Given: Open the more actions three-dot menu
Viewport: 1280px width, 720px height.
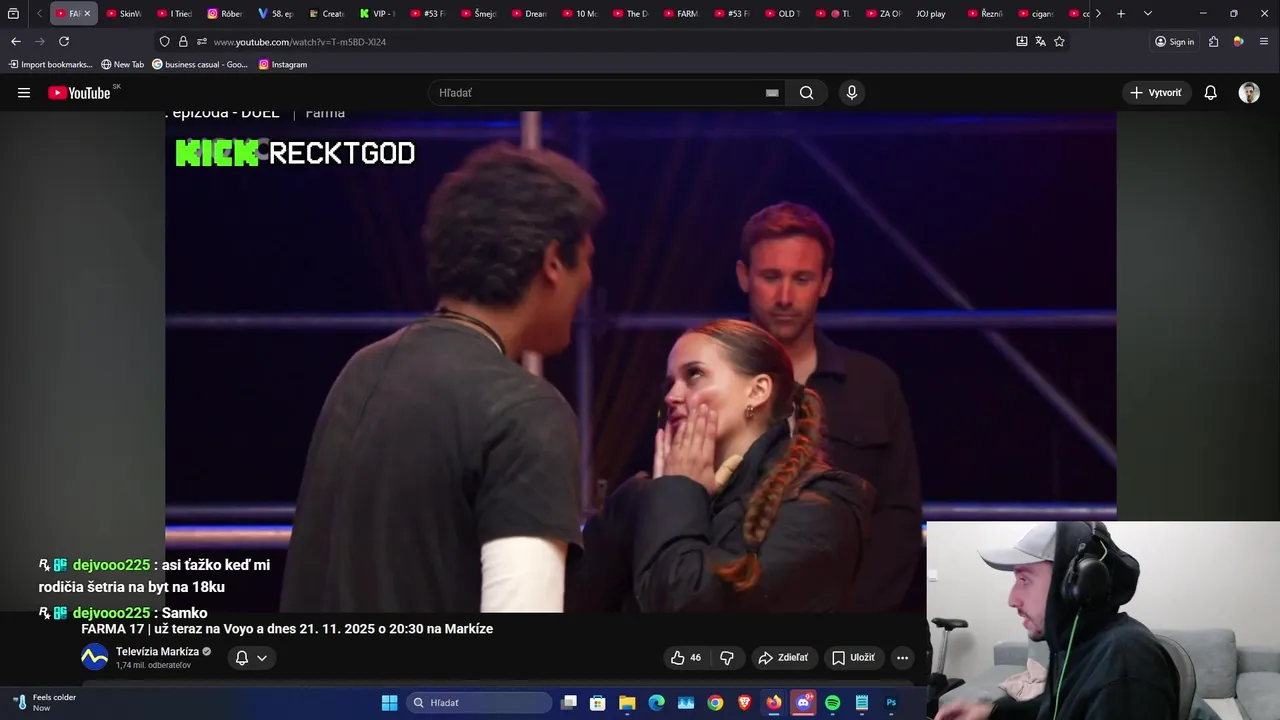Looking at the screenshot, I should coord(902,658).
